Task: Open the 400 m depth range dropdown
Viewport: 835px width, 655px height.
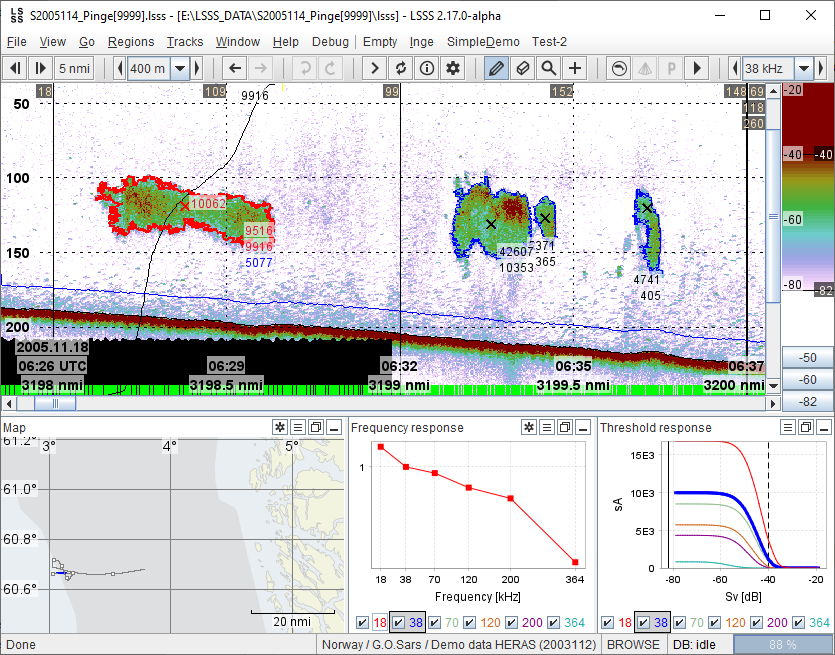Action: point(180,68)
